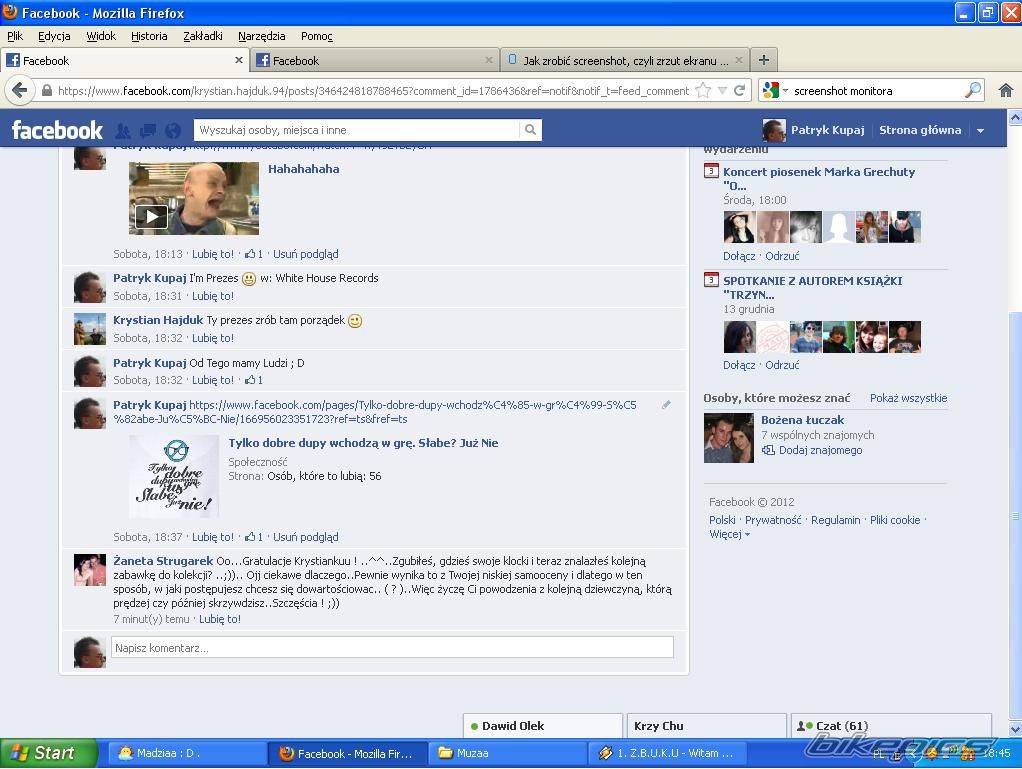This screenshot has width=1022, height=769.
Task: Click edit pencil on Patryk's link comment
Action: [666, 405]
